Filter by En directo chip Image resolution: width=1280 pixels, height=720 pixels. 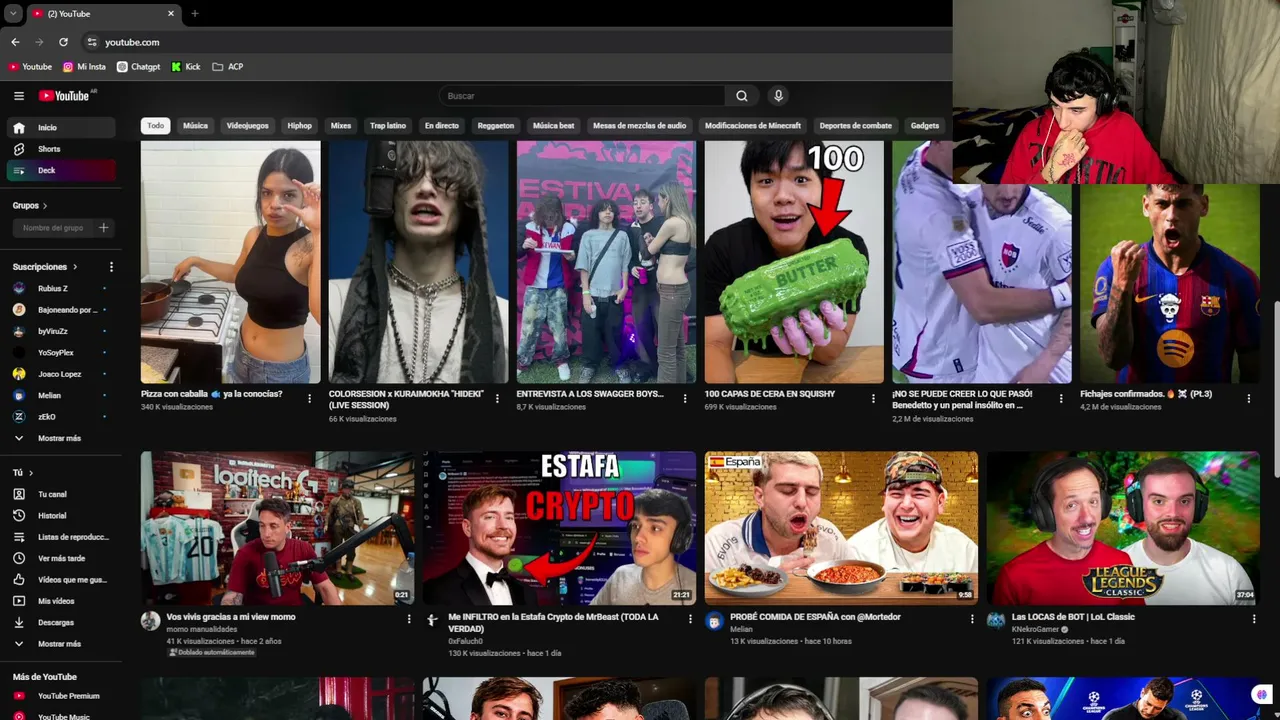(442, 126)
